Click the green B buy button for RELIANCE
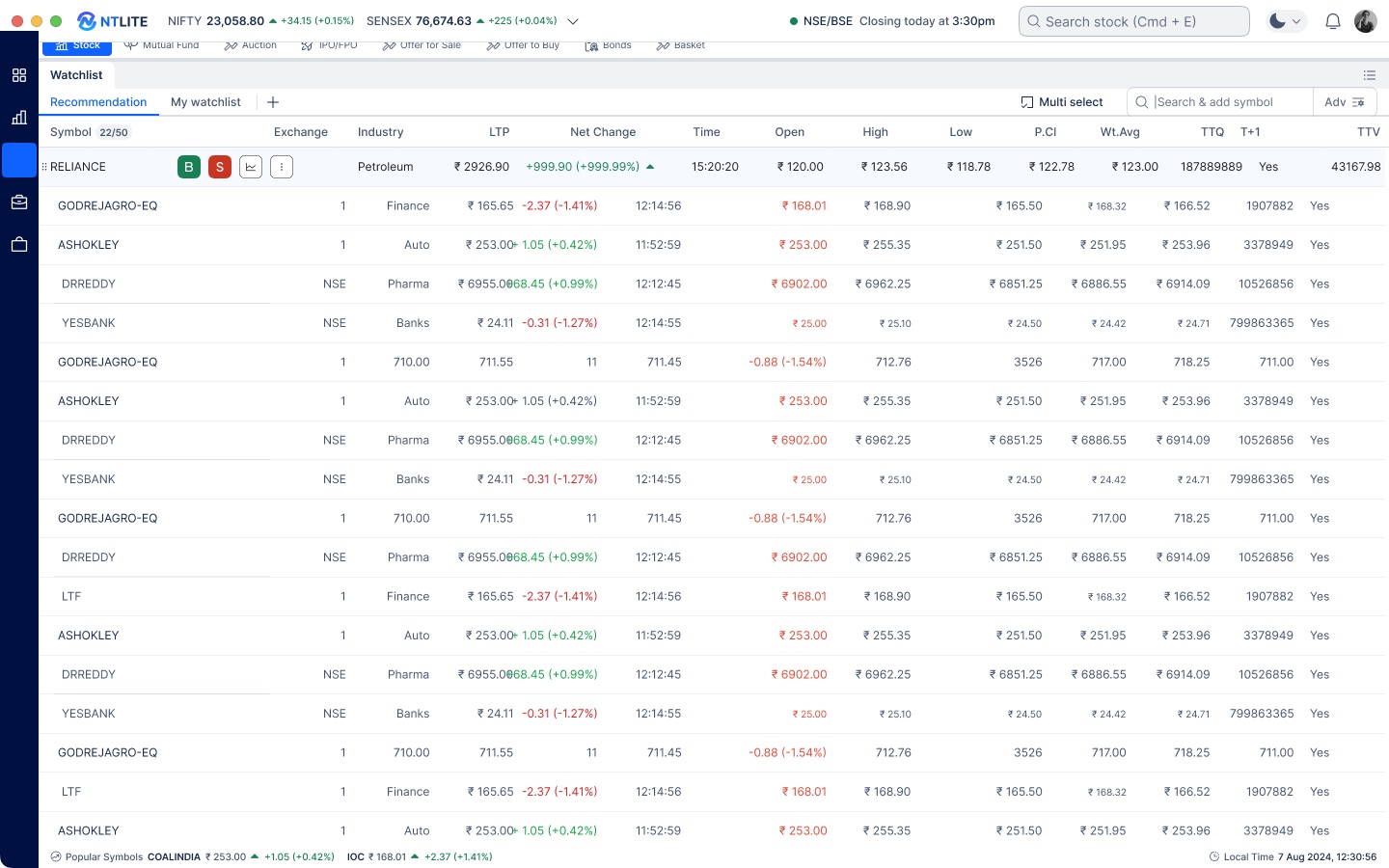Image resolution: width=1389 pixels, height=868 pixels. click(x=189, y=167)
